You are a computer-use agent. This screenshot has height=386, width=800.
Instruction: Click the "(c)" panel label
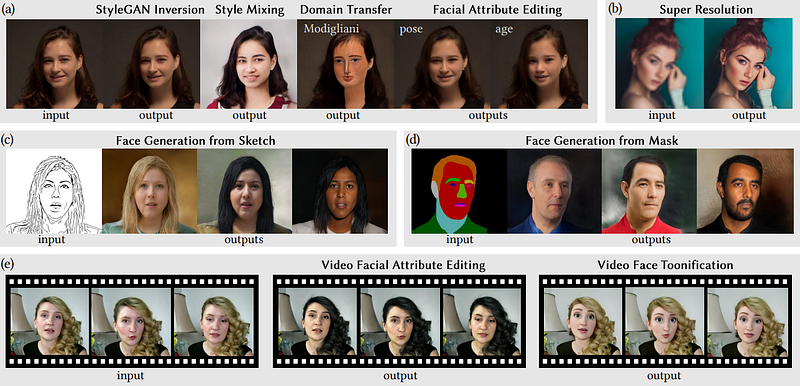point(8,139)
